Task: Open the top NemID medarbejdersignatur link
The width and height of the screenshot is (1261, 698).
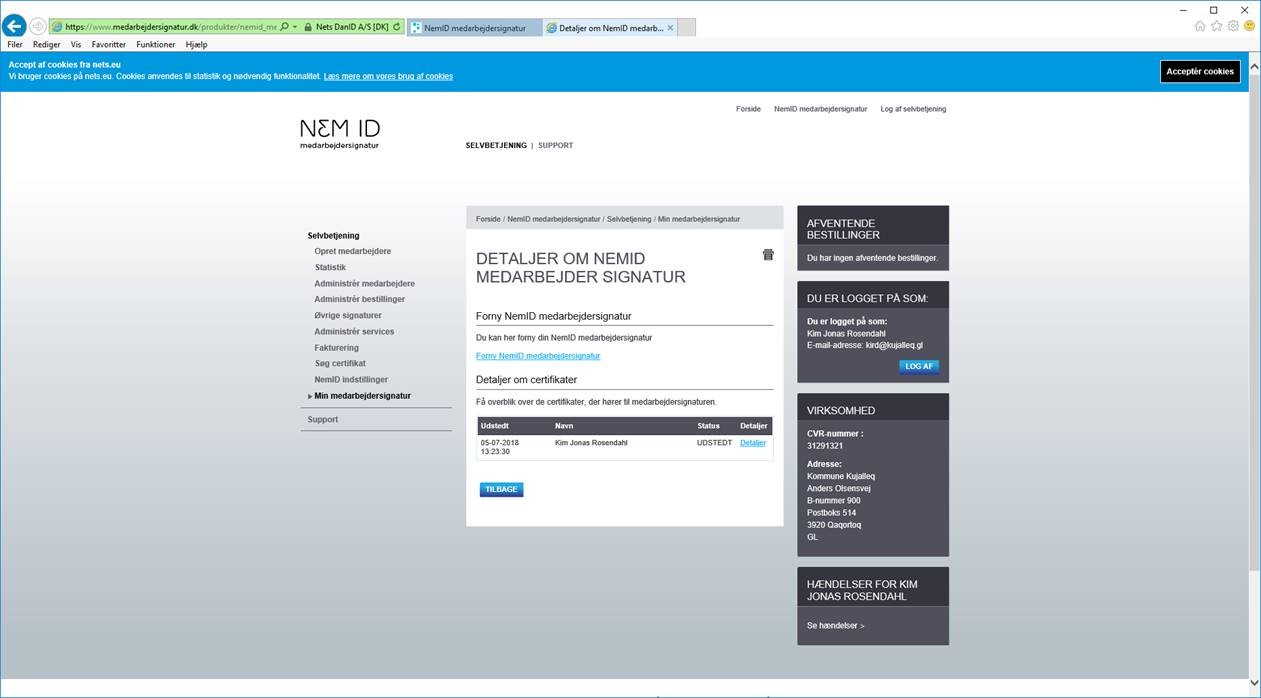Action: coord(820,109)
